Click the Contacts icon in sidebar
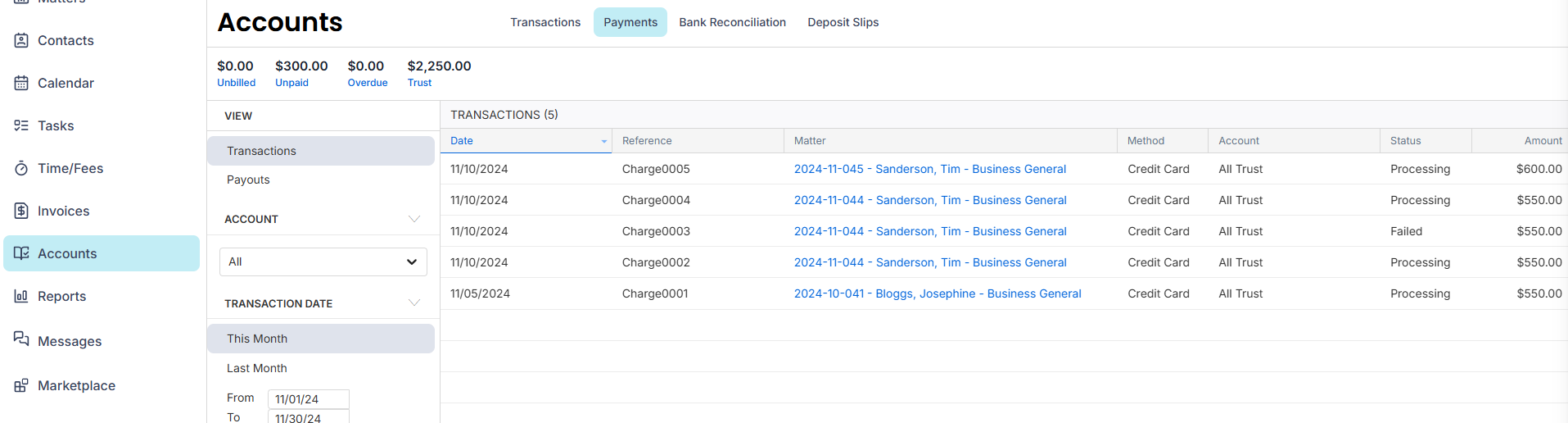 click(21, 40)
